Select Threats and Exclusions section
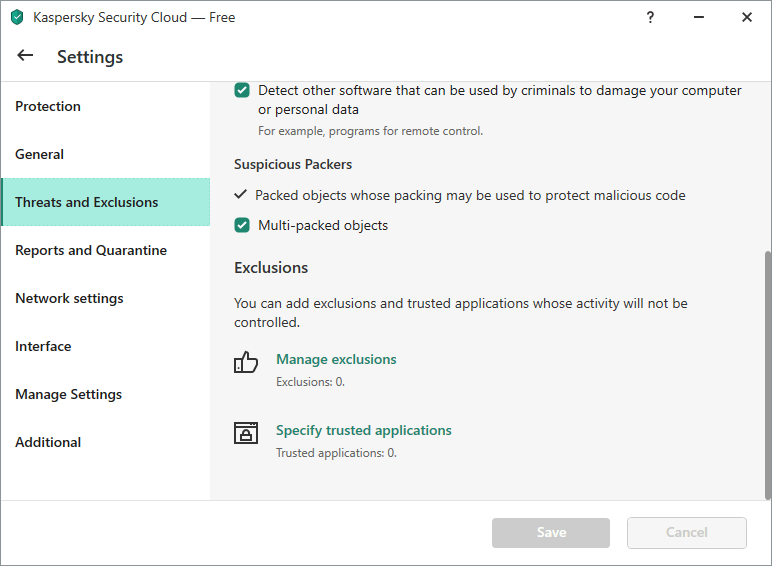 (x=105, y=202)
